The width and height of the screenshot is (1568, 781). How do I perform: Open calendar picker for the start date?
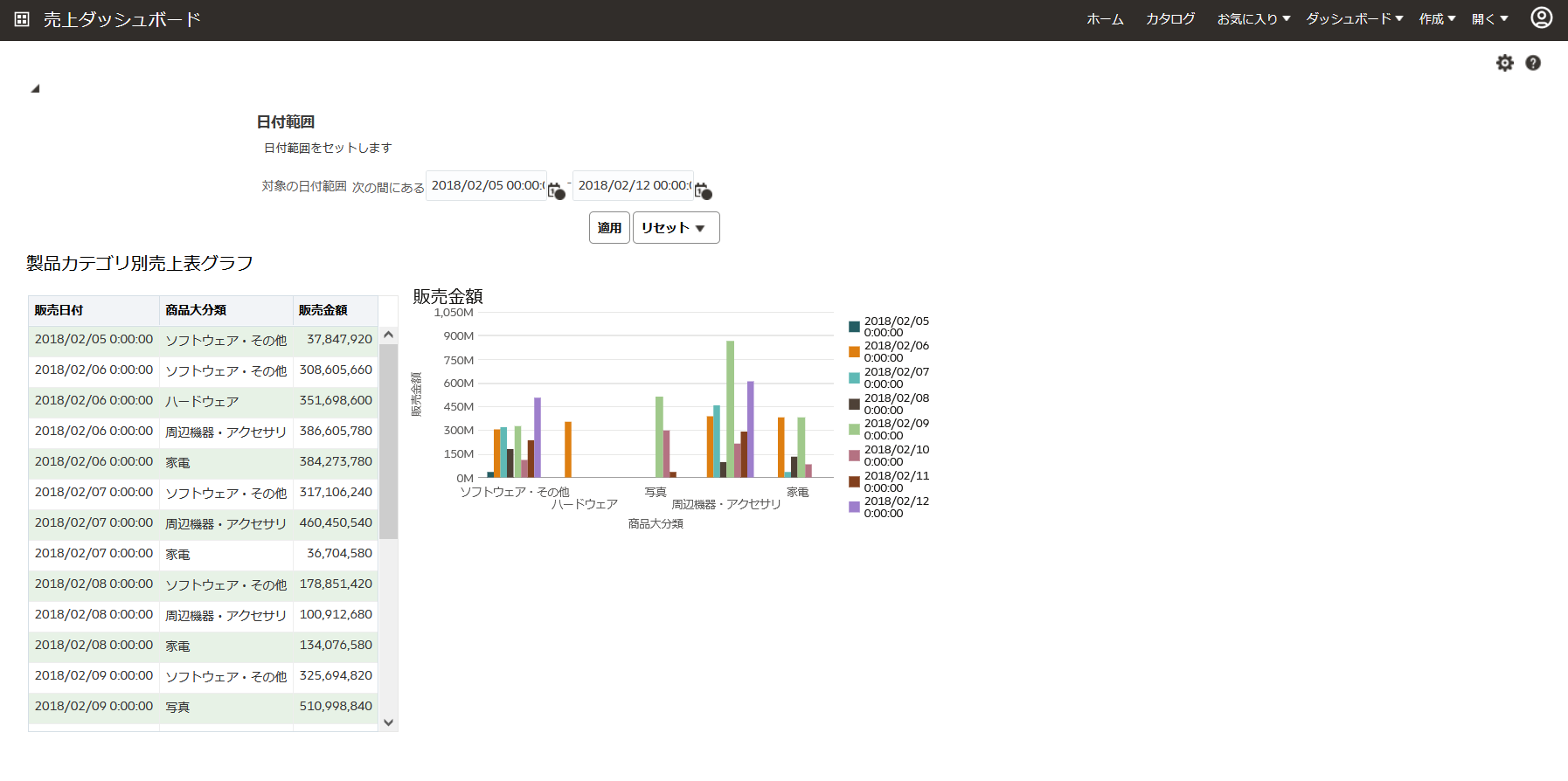(556, 190)
